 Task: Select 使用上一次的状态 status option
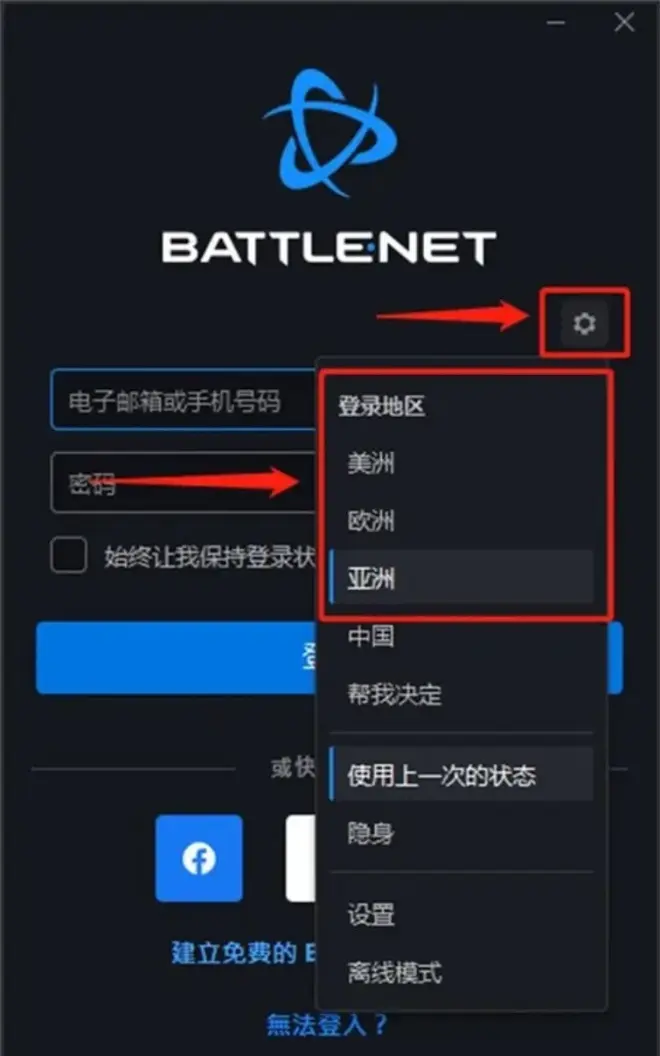461,774
